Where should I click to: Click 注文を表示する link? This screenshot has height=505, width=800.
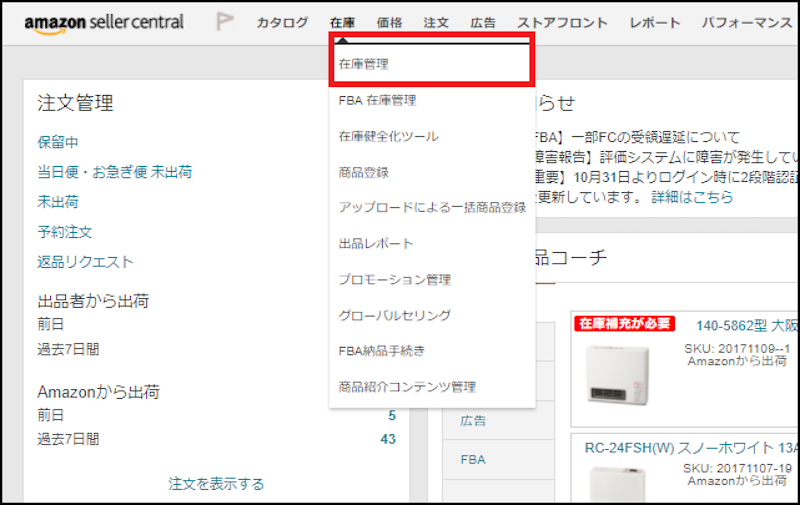(x=216, y=484)
